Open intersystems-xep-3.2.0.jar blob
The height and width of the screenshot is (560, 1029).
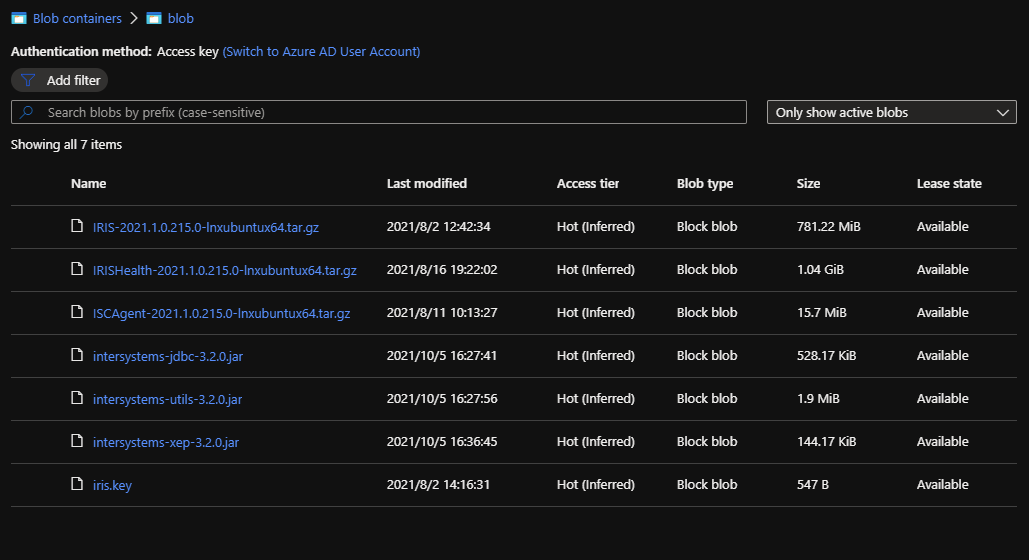[166, 442]
